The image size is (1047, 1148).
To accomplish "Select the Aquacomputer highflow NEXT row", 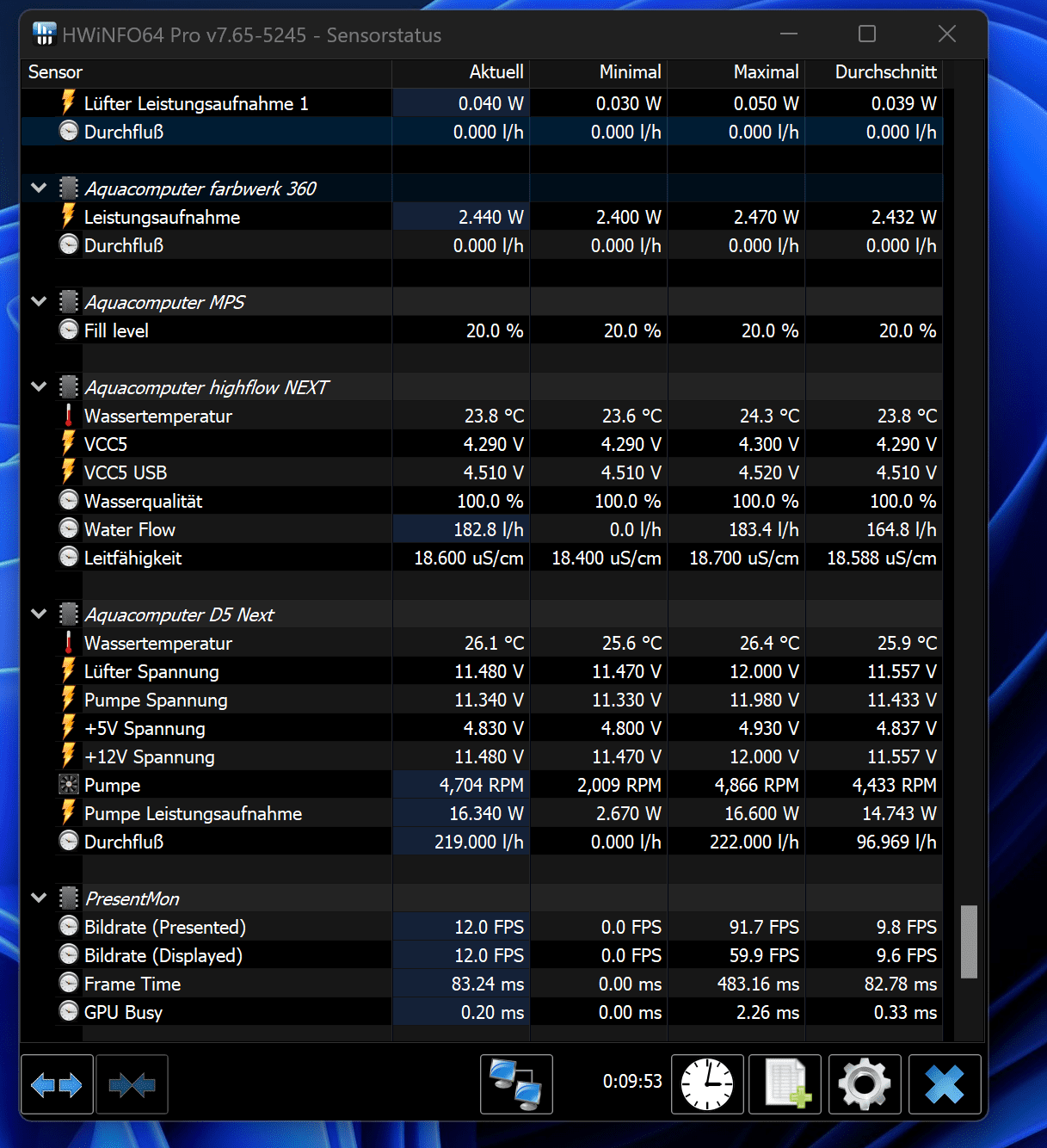I will 482,387.
